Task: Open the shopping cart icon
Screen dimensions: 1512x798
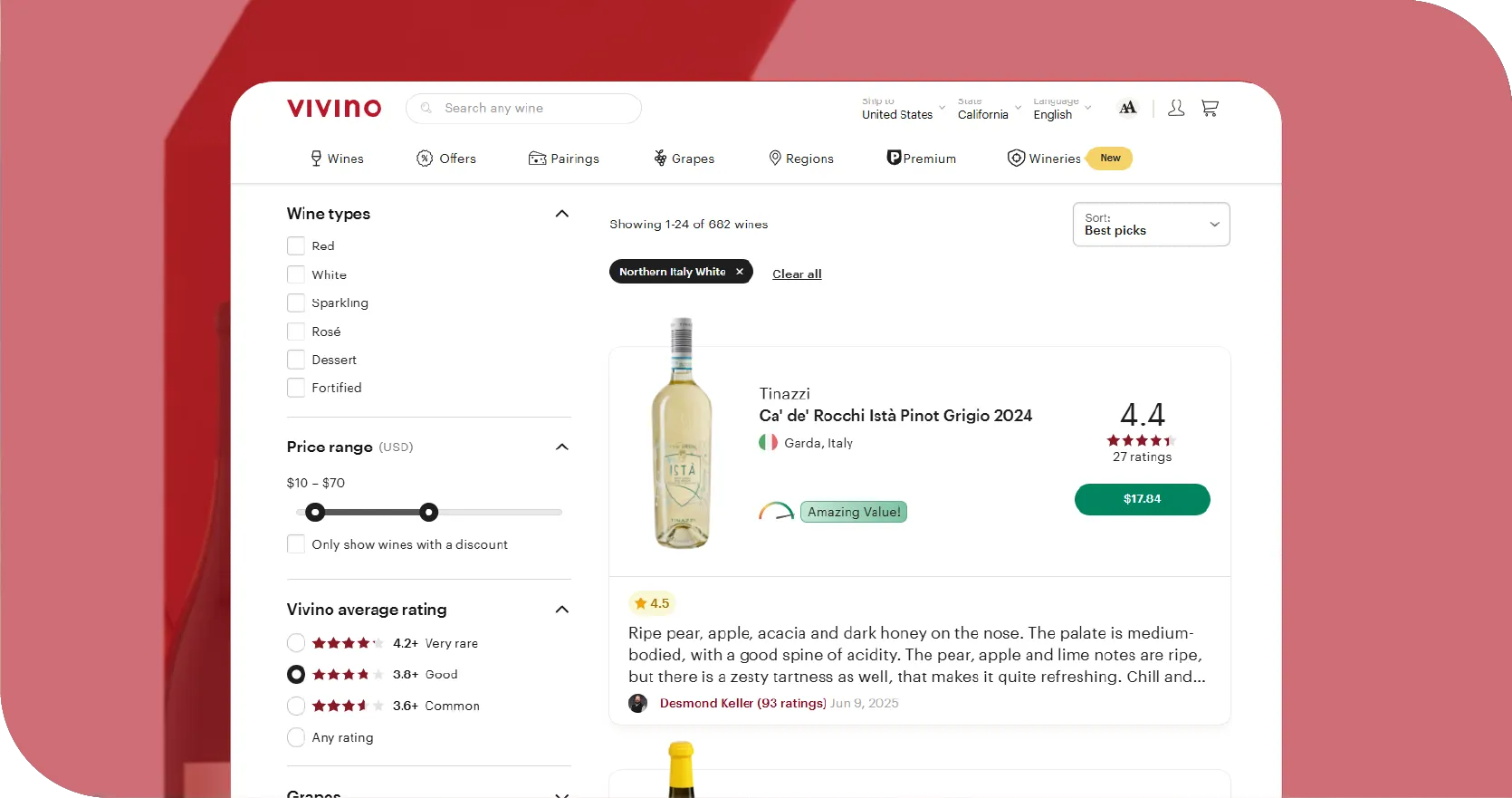Action: click(x=1210, y=108)
